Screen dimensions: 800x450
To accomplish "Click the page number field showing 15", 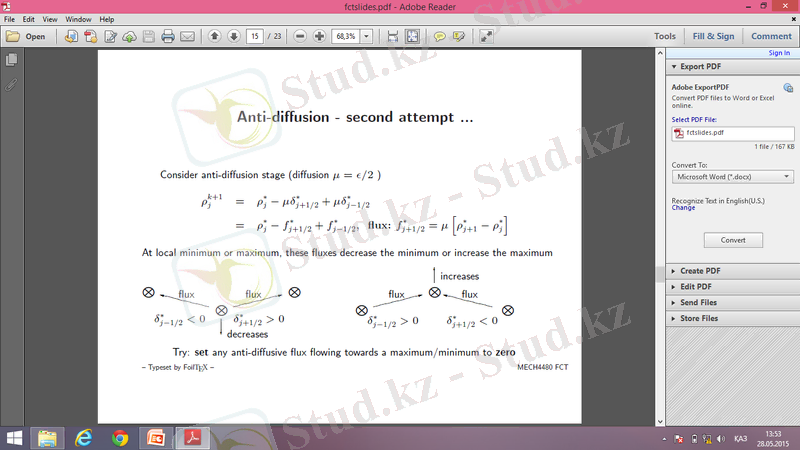I will pyautogui.click(x=255, y=36).
